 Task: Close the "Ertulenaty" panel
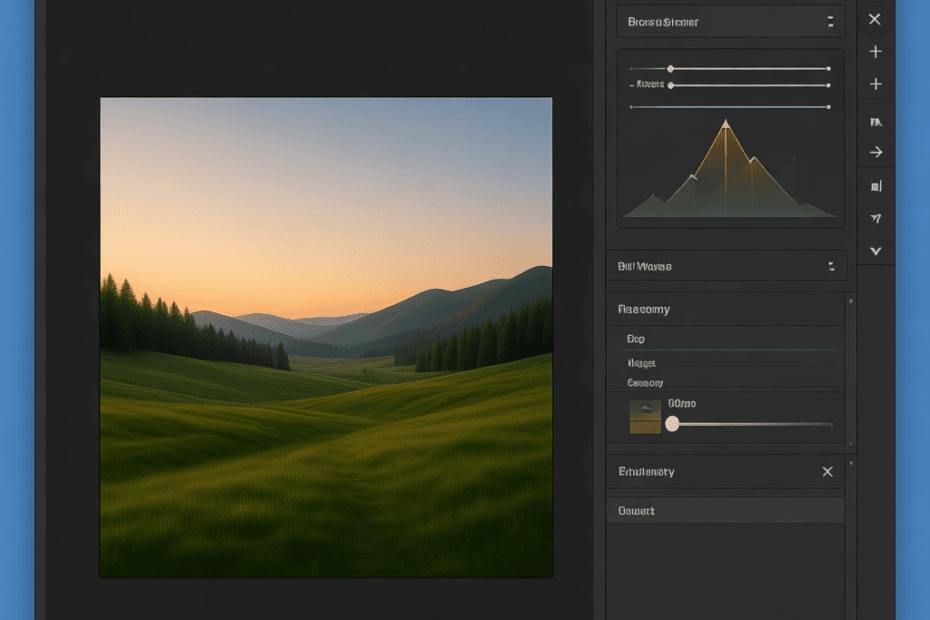click(827, 471)
